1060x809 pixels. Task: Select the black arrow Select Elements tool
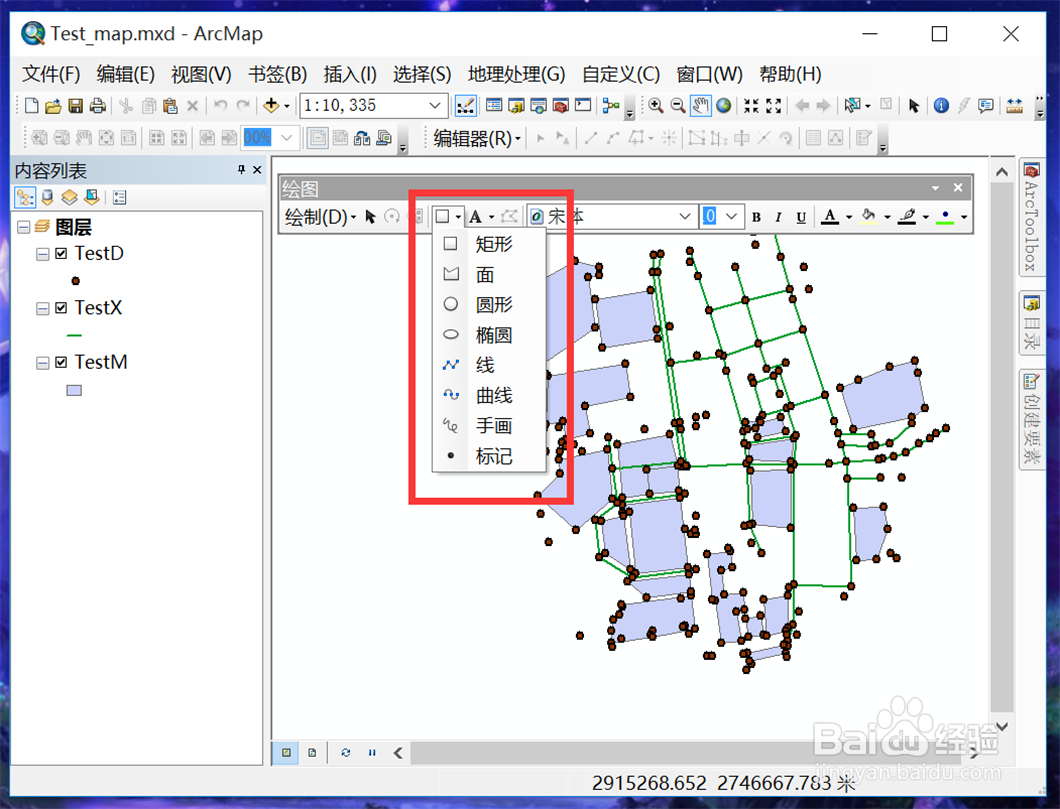pos(914,105)
